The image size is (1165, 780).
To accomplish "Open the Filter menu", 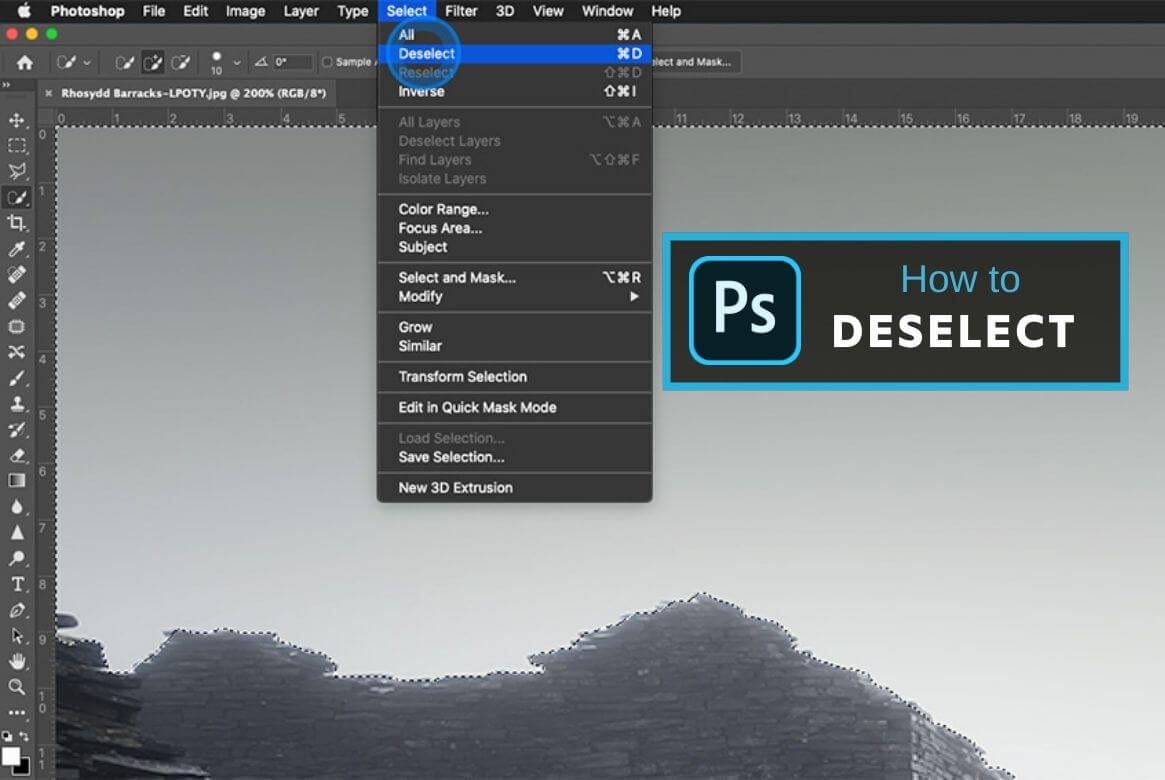I will [461, 11].
